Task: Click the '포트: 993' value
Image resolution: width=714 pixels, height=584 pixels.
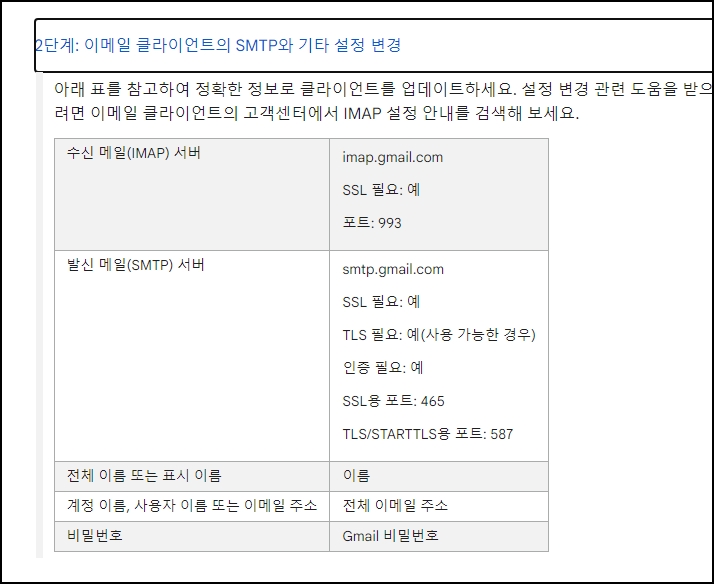Action: [x=372, y=223]
